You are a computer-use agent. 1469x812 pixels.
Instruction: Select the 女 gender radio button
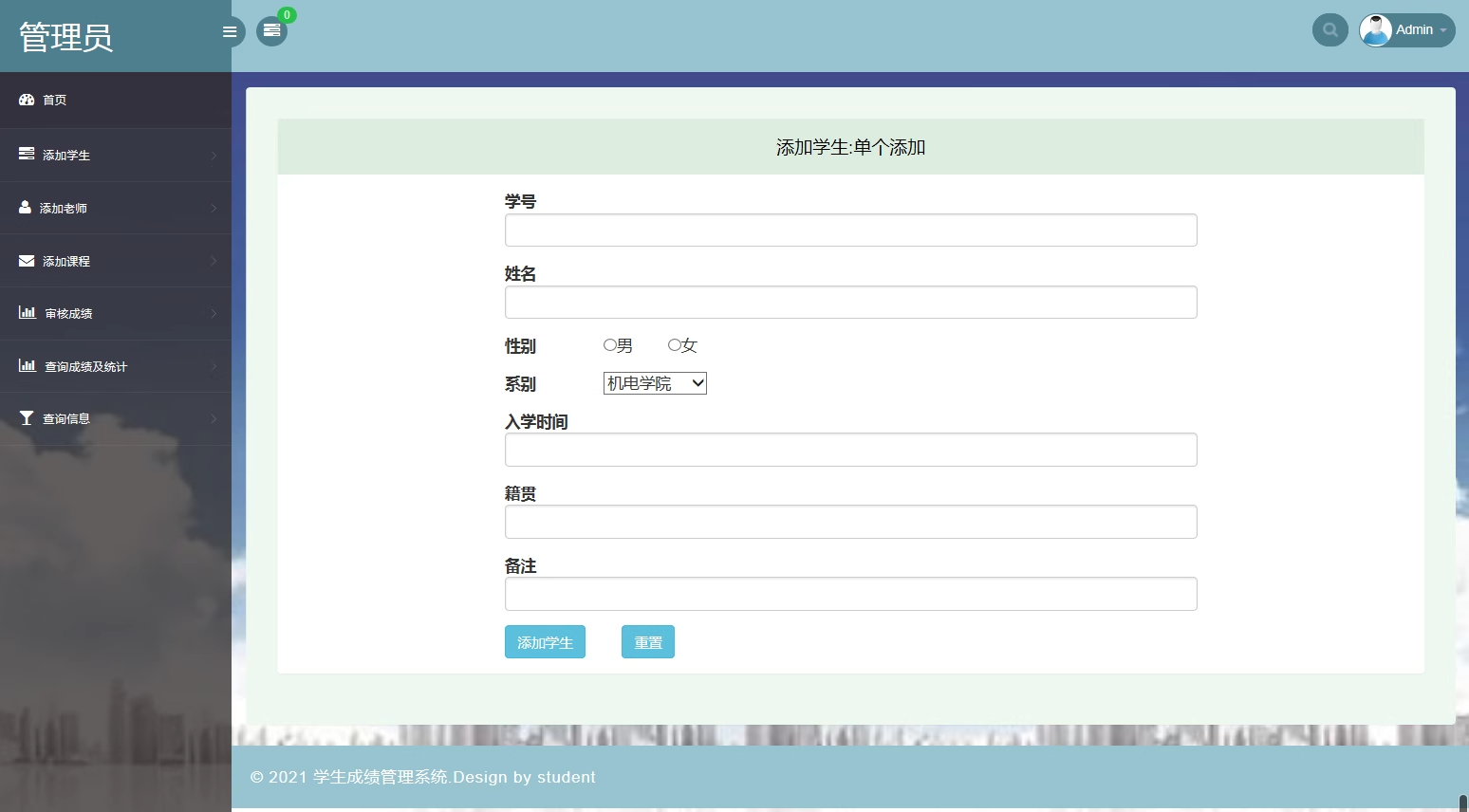[675, 345]
